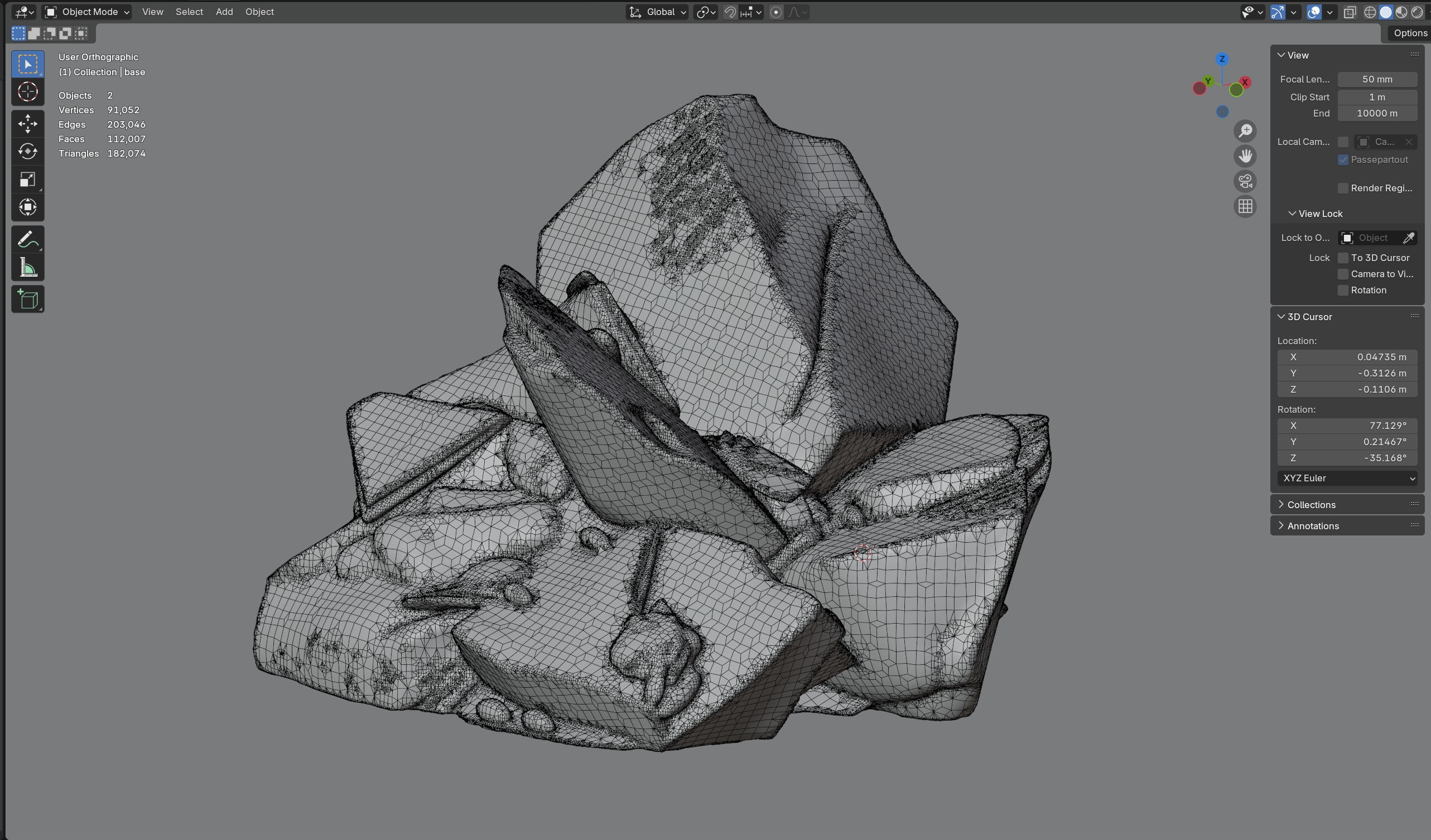Screen dimensions: 1431x840
Task: Enable the Render Region checkbox
Action: (1343, 188)
